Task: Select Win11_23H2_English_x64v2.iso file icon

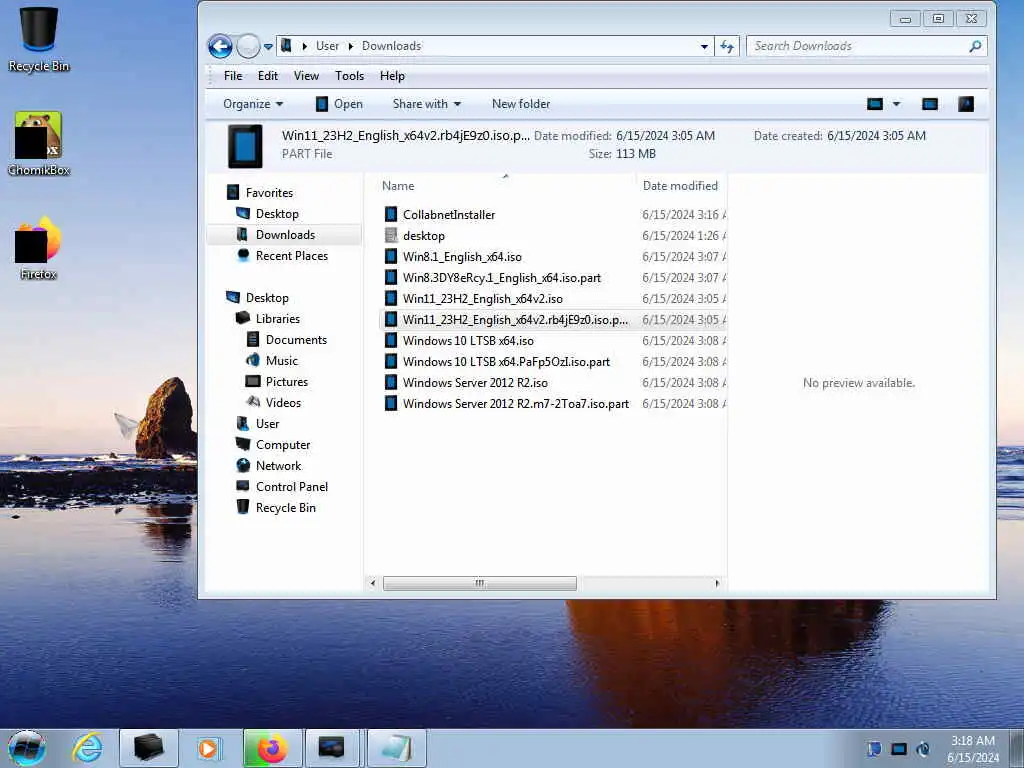Action: (x=391, y=298)
